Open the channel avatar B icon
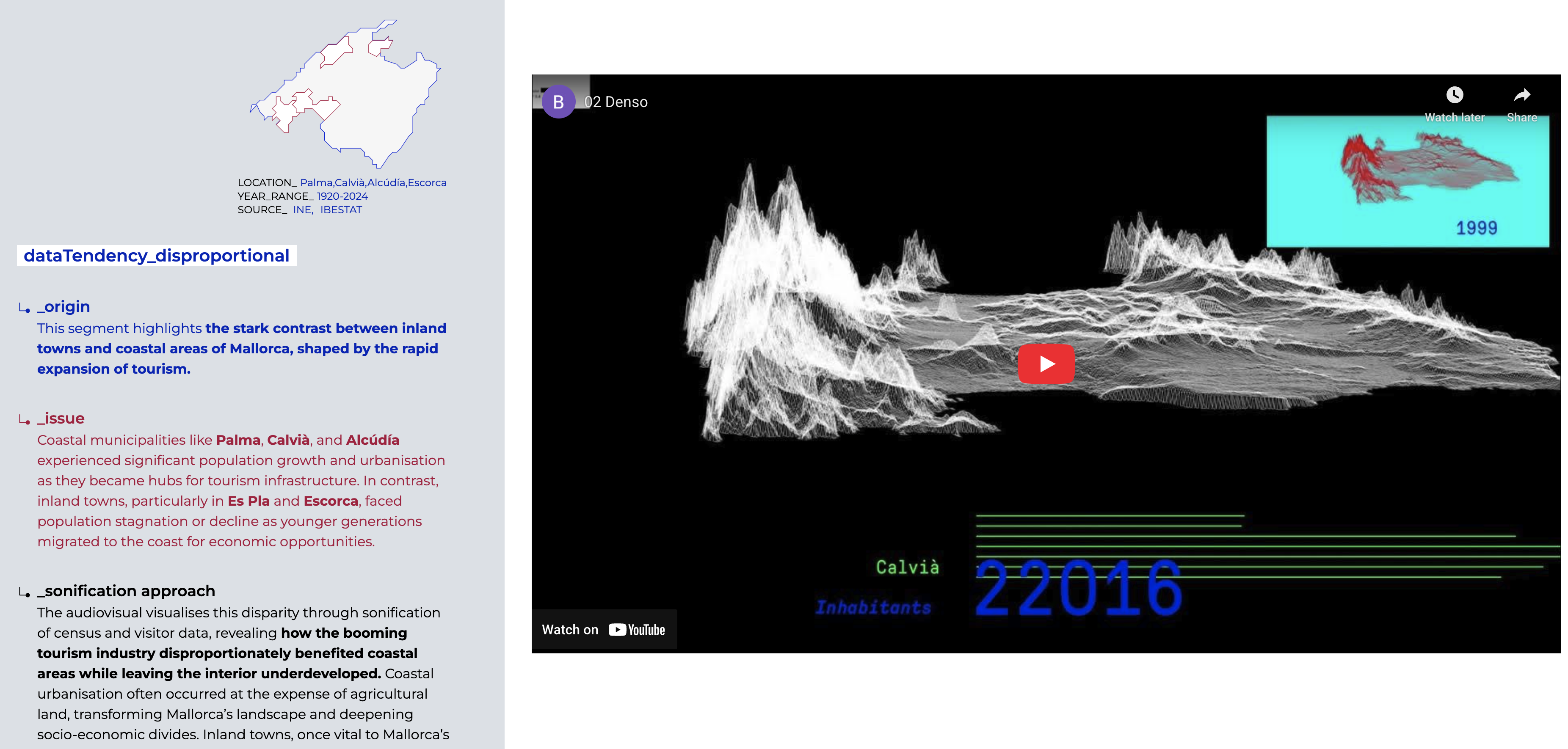Image resolution: width=1568 pixels, height=749 pixels. click(558, 102)
